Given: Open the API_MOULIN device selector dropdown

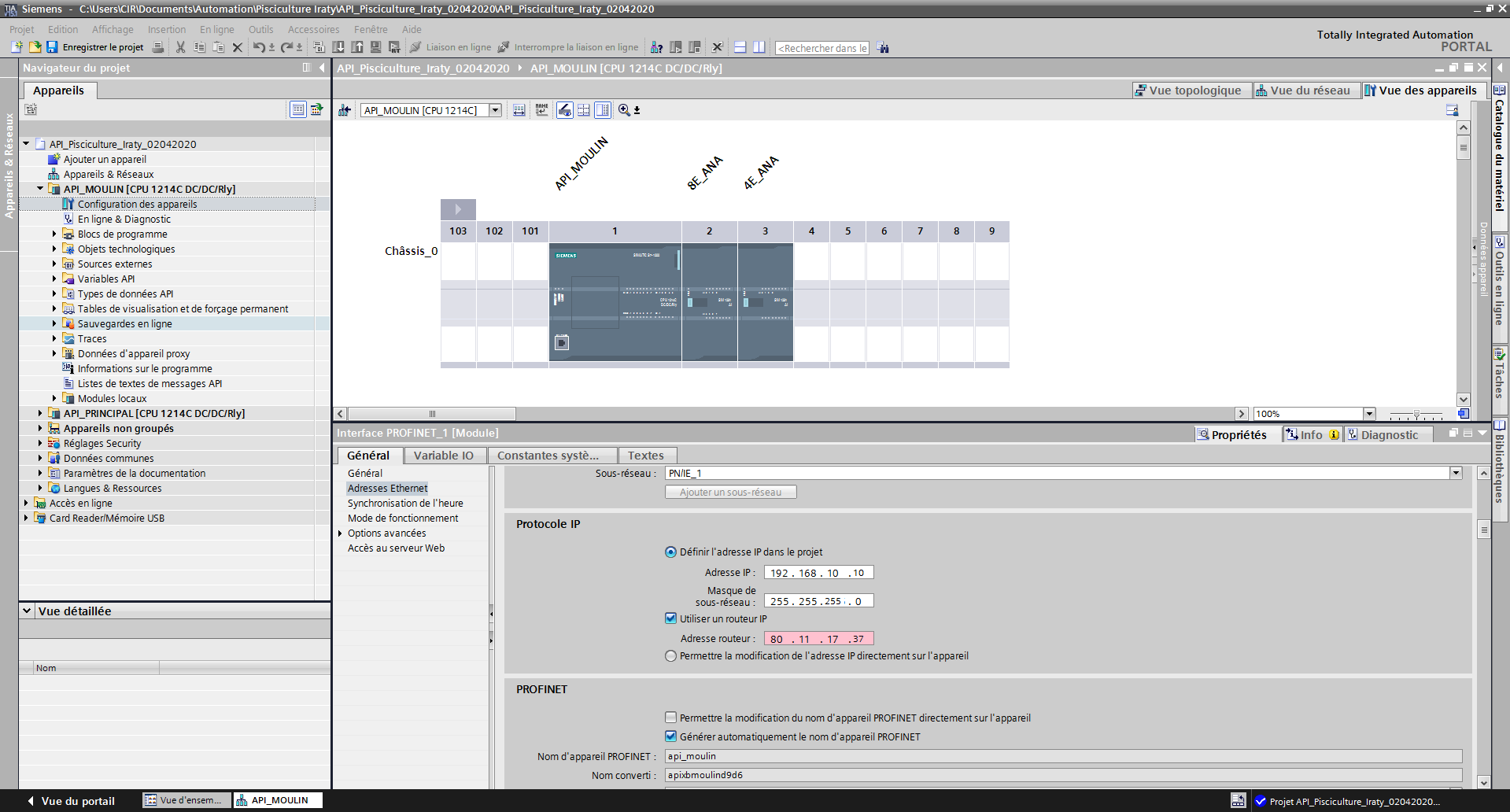Looking at the screenshot, I should click(496, 110).
